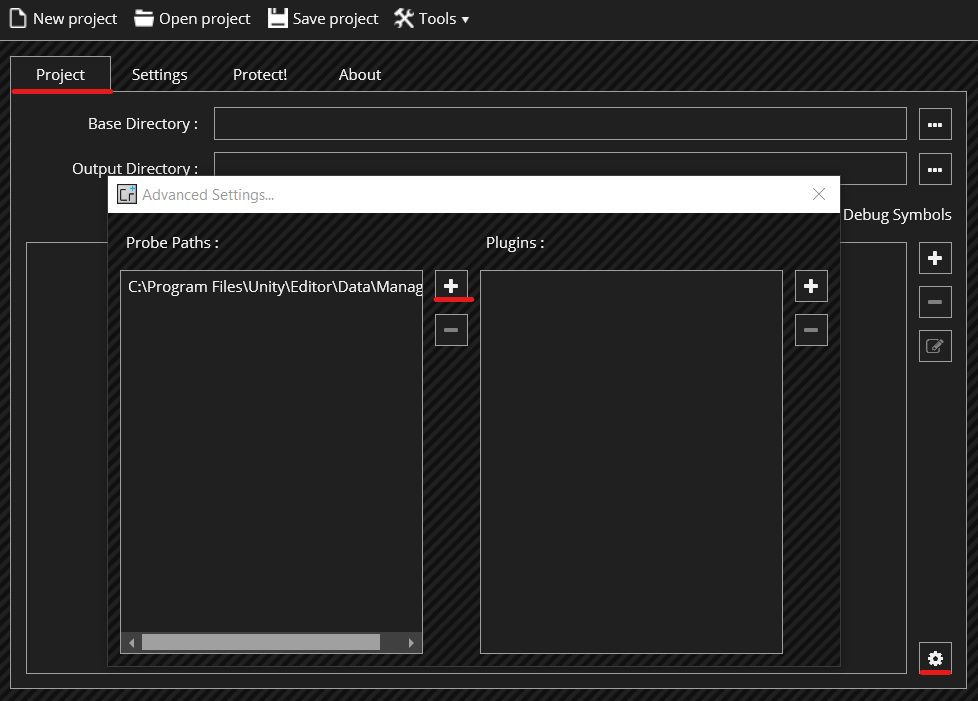Remove a module with main window minus button
This screenshot has width=978, height=701.
pyautogui.click(x=935, y=302)
